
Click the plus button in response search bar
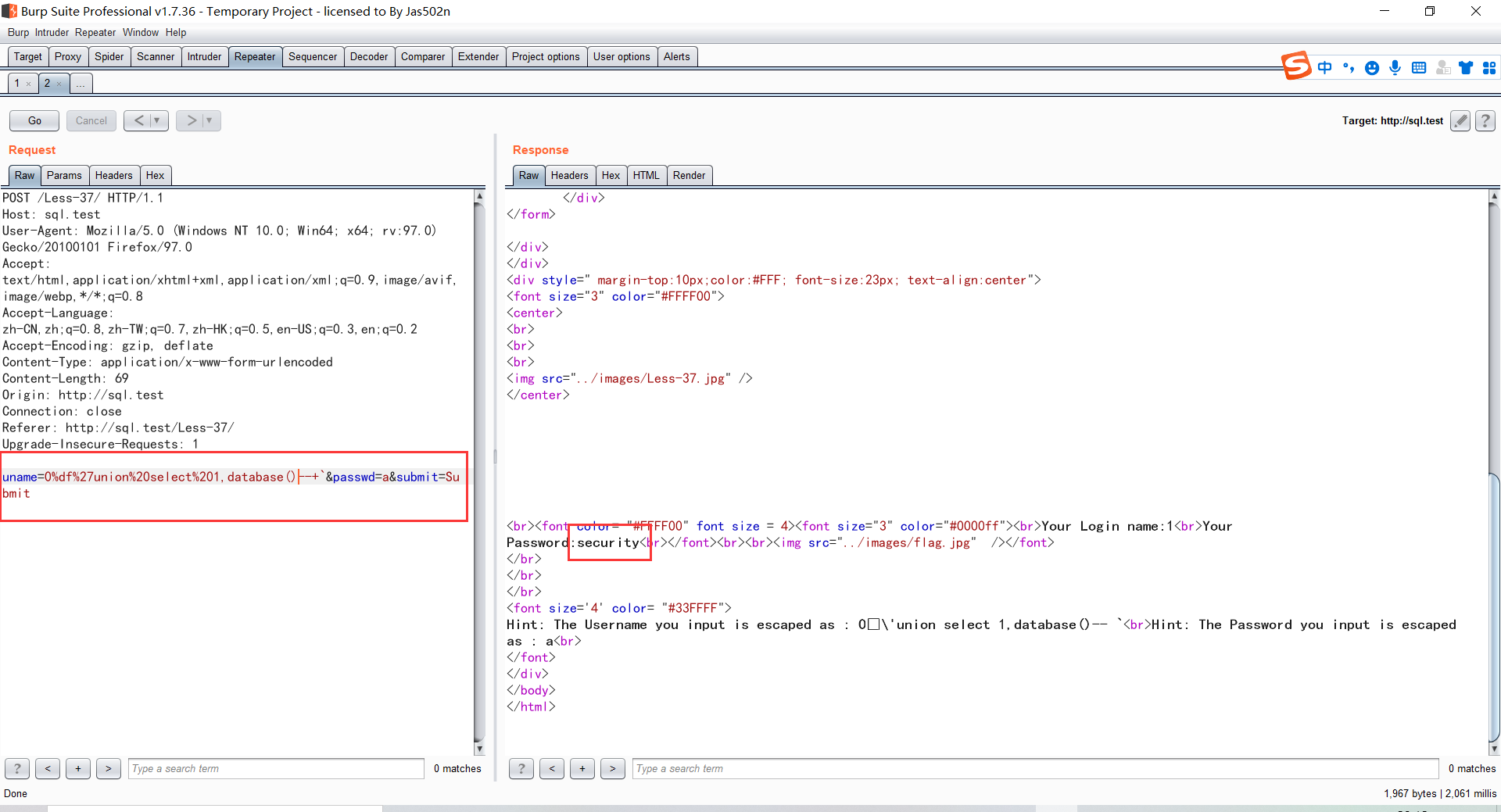pyautogui.click(x=582, y=769)
